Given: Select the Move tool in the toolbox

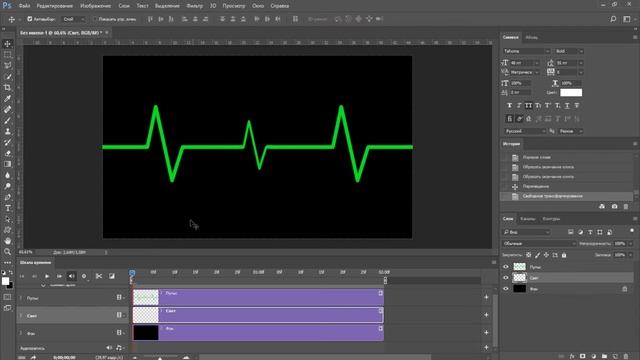Looking at the screenshot, I should point(7,44).
